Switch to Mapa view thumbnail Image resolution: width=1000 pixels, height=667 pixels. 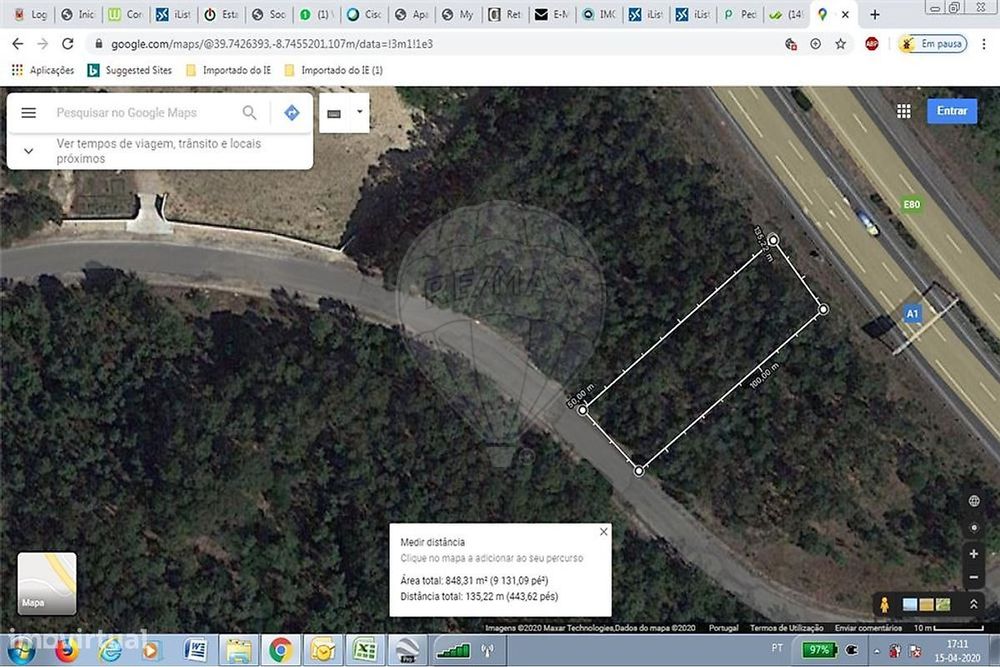point(47,583)
